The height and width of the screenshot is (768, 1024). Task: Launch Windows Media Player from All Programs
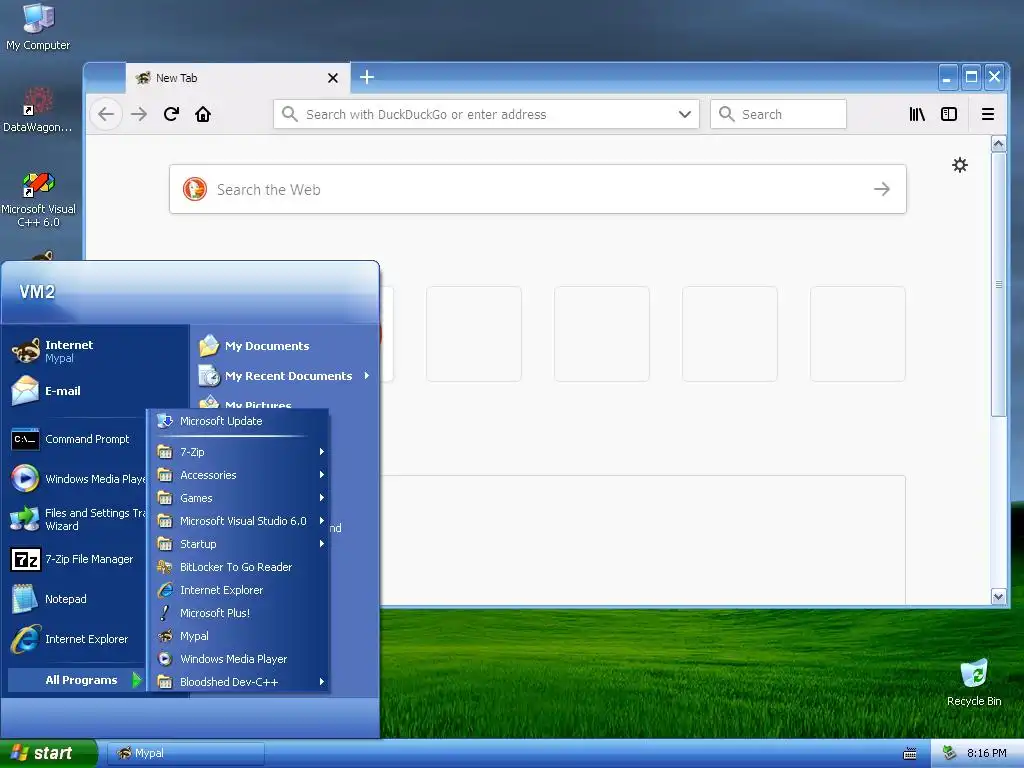[x=239, y=659]
